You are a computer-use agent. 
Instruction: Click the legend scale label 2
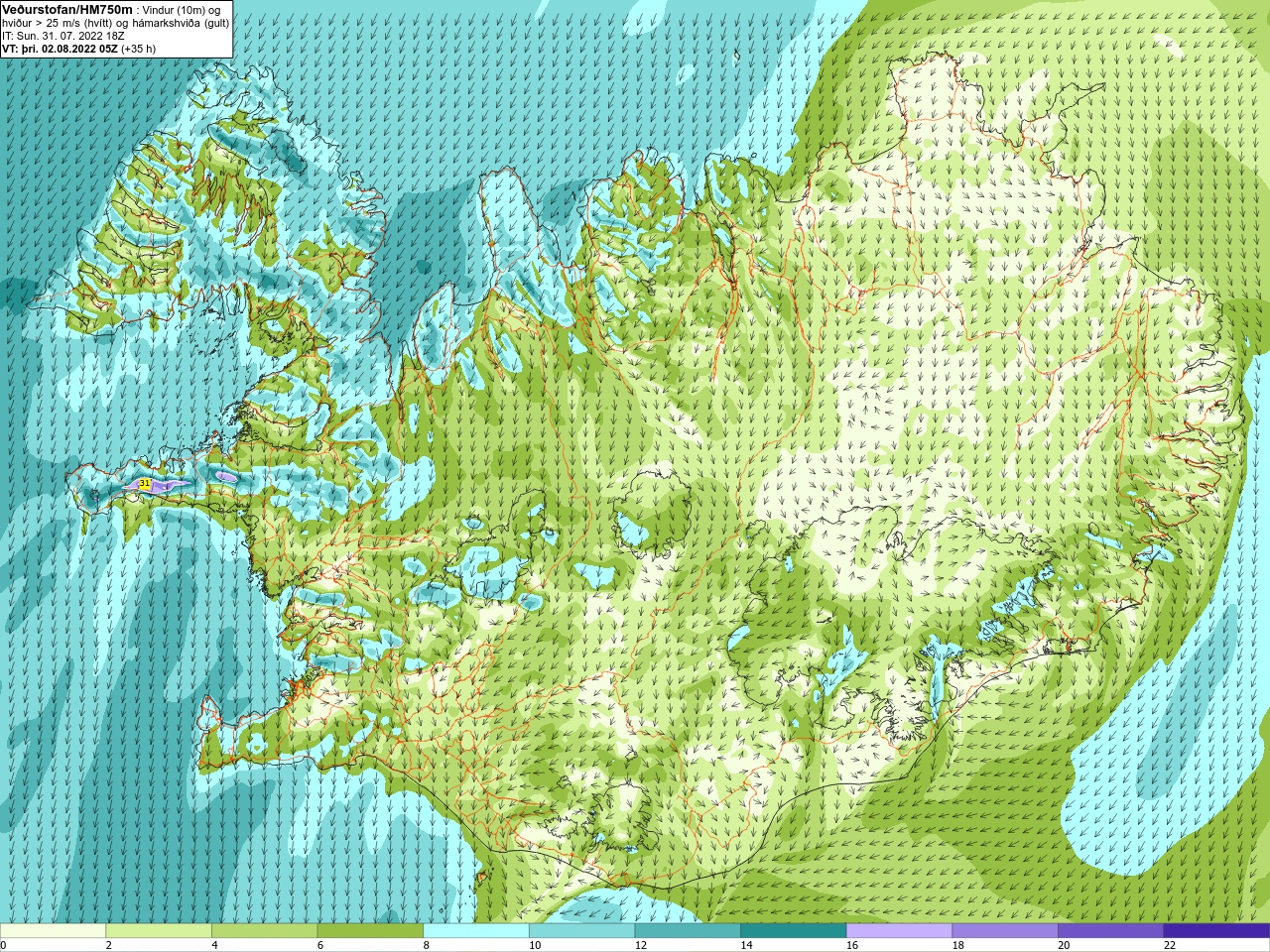click(109, 945)
